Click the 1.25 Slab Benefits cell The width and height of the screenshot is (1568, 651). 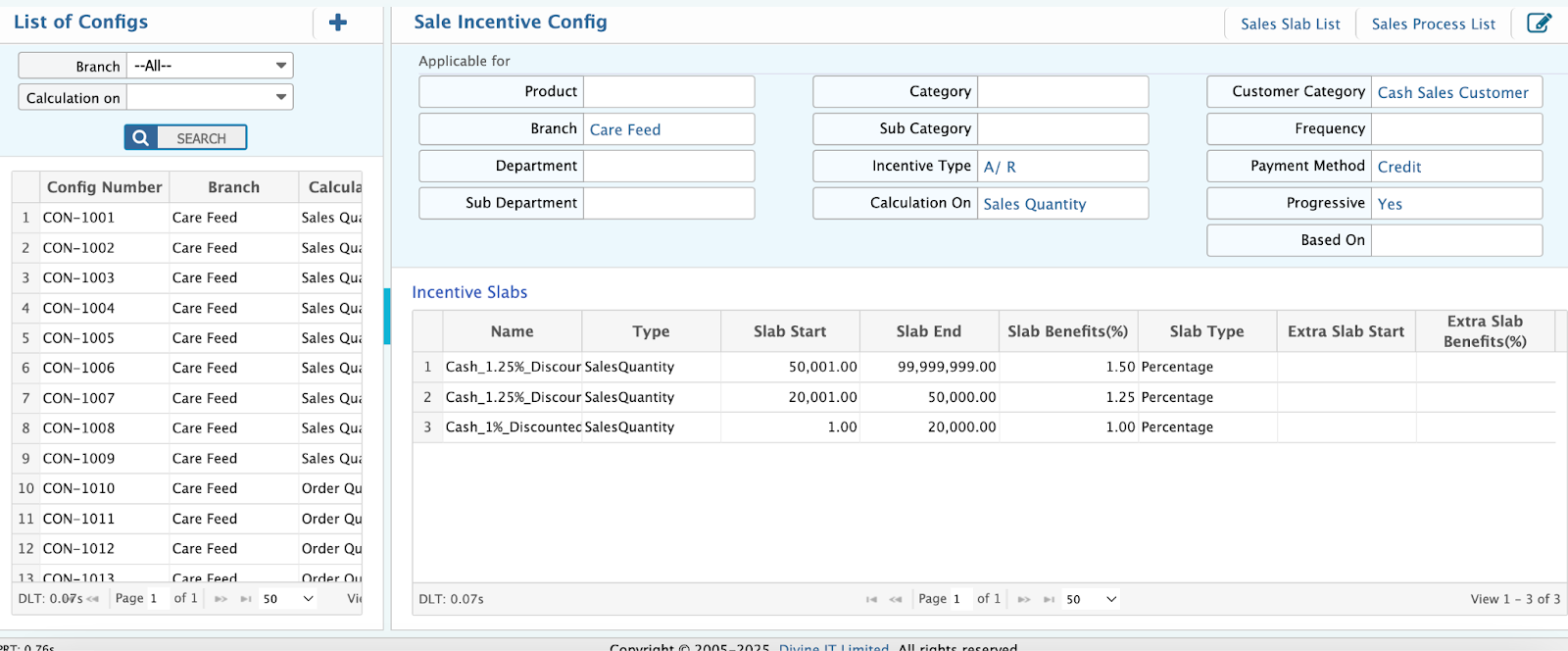(x=1068, y=397)
